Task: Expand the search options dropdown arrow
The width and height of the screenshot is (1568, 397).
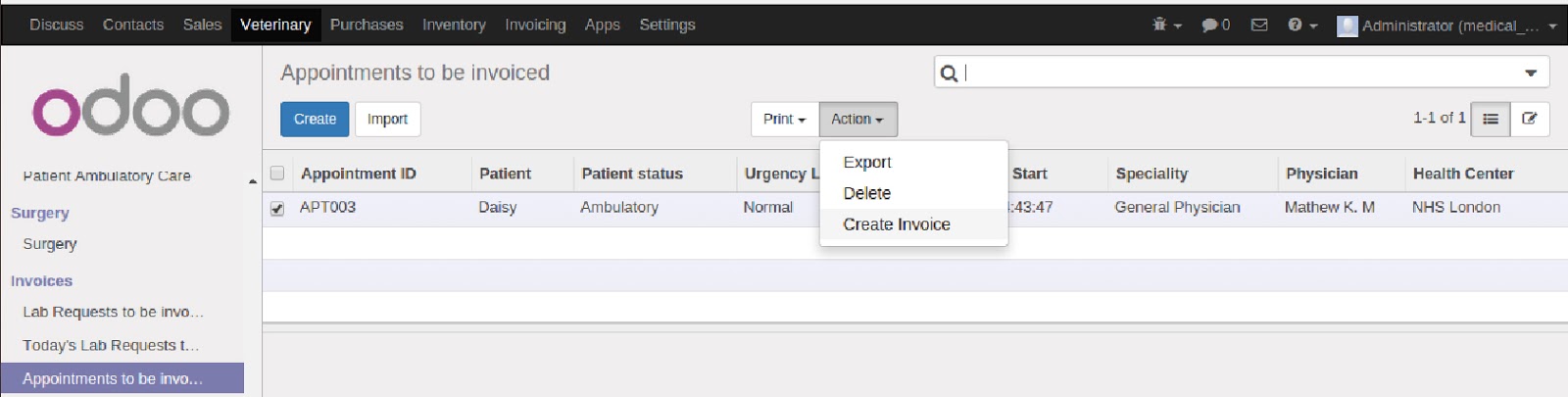Action: click(x=1530, y=73)
